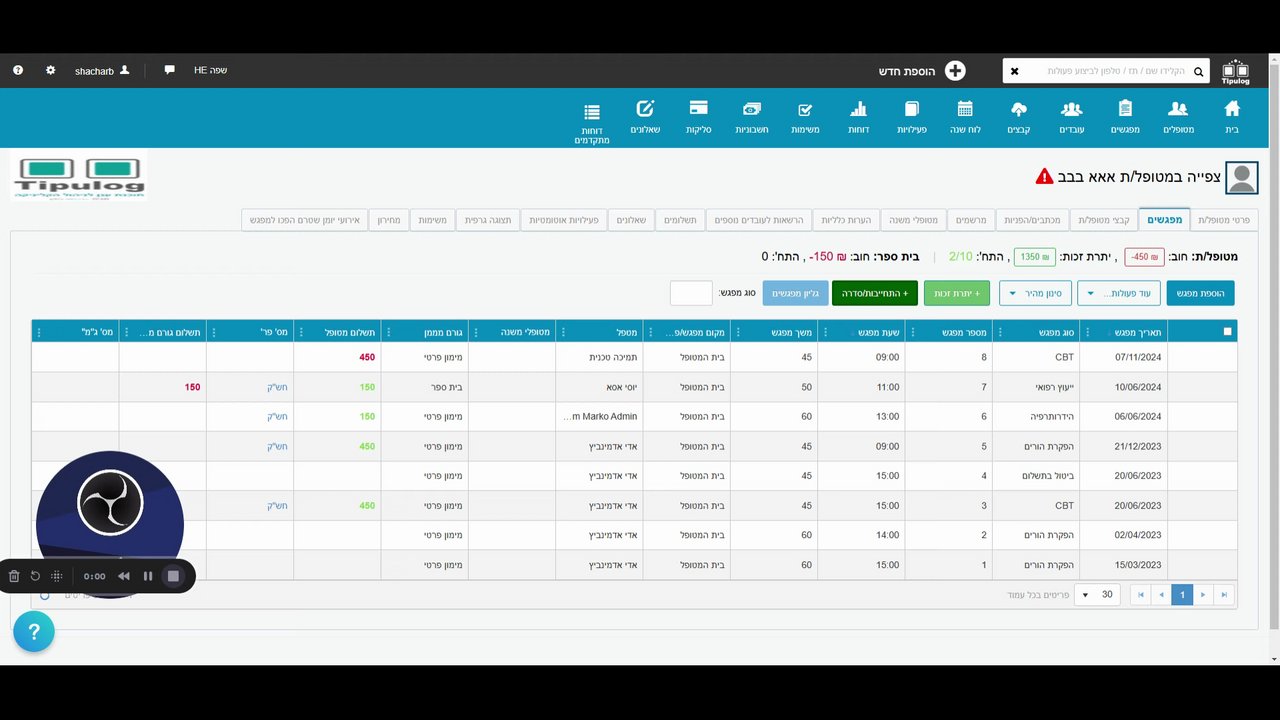Open the שאלונים questionnaire edit icon in navbar
Screen dimensions: 1280x720
pos(645,108)
